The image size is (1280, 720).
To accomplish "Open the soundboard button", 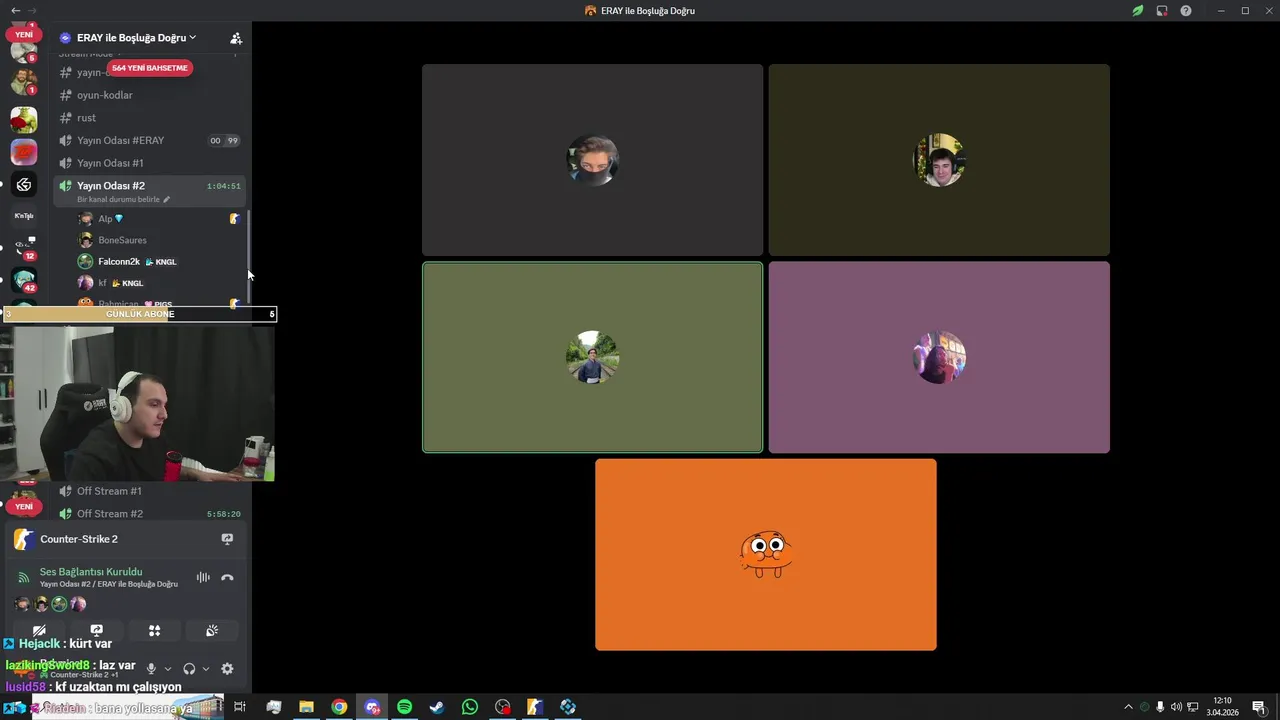I will [212, 631].
